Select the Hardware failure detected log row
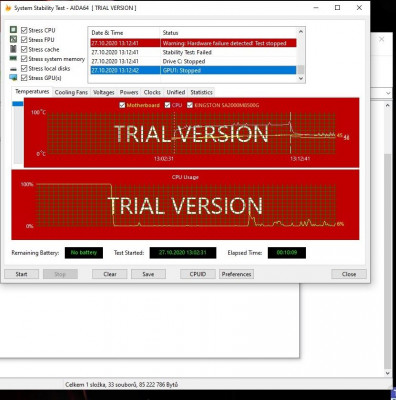The height and width of the screenshot is (400, 396). (x=193, y=43)
